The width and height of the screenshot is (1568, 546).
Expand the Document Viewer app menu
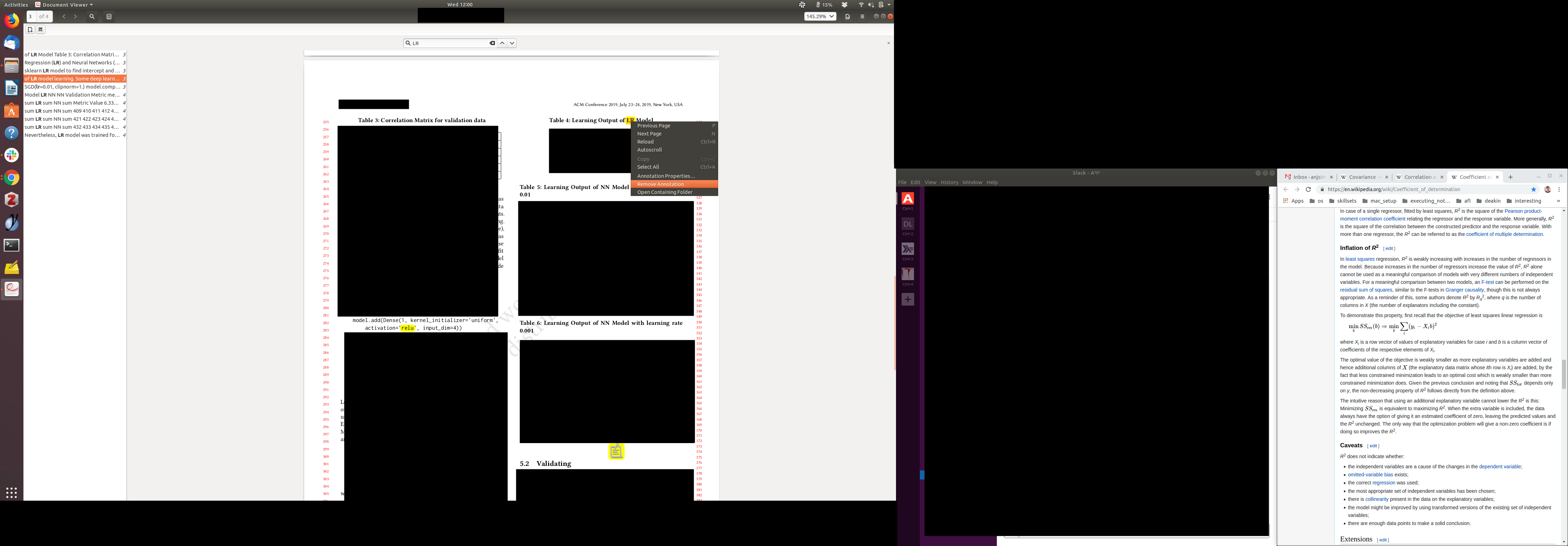coord(64,4)
